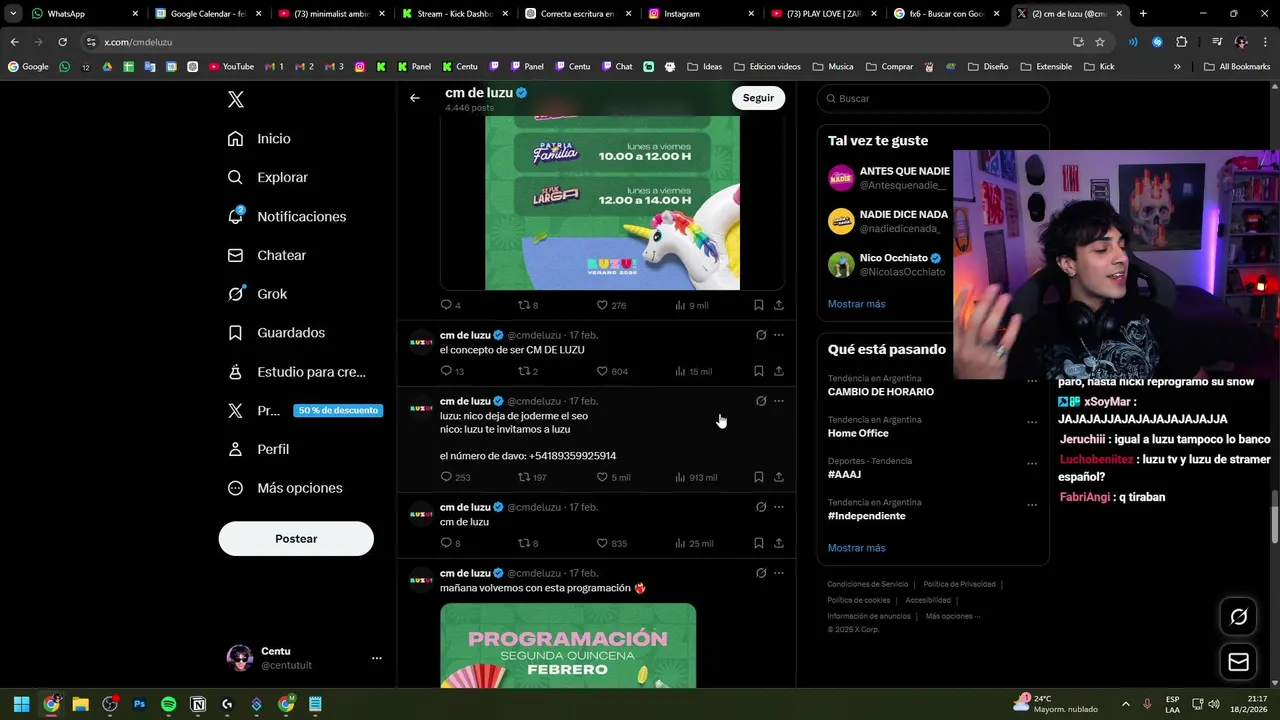The image size is (1280, 720).
Task: Open Chatear in X sidebar
Action: (266, 255)
